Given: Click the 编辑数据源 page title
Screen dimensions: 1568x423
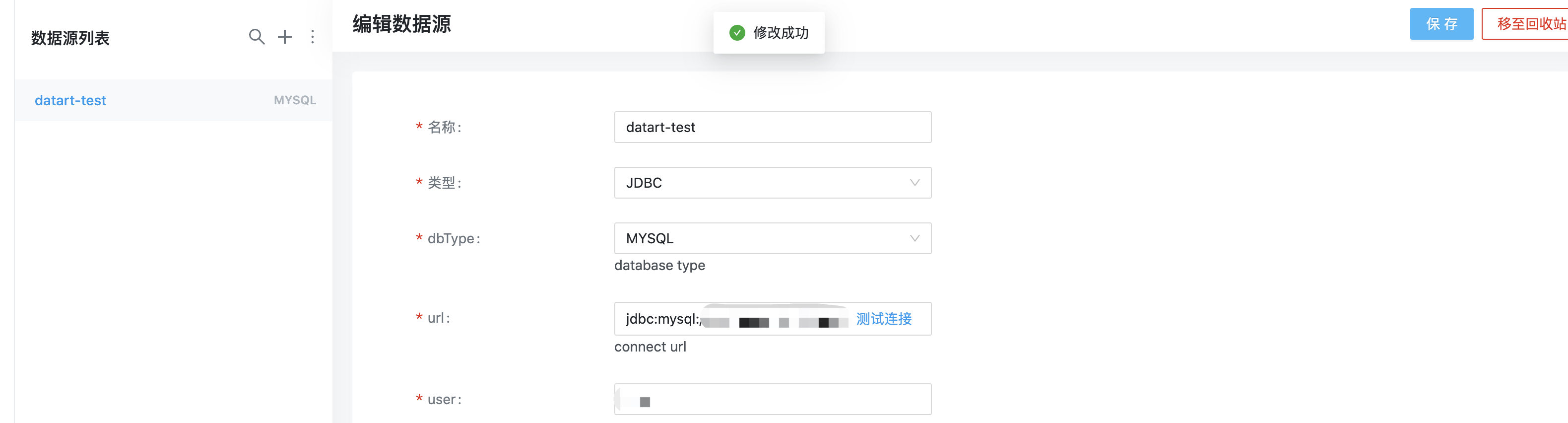Looking at the screenshot, I should pyautogui.click(x=402, y=24).
